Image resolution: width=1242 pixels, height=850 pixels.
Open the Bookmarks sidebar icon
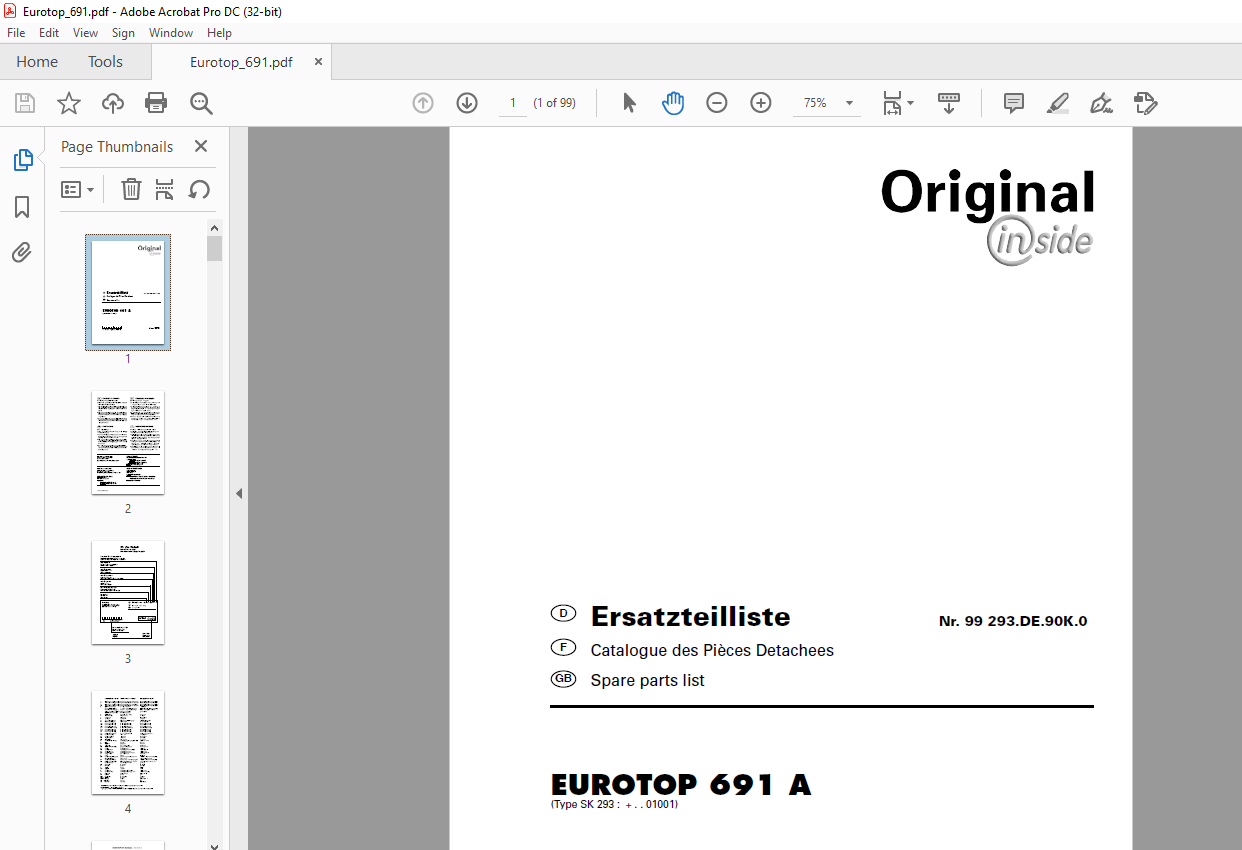point(22,207)
